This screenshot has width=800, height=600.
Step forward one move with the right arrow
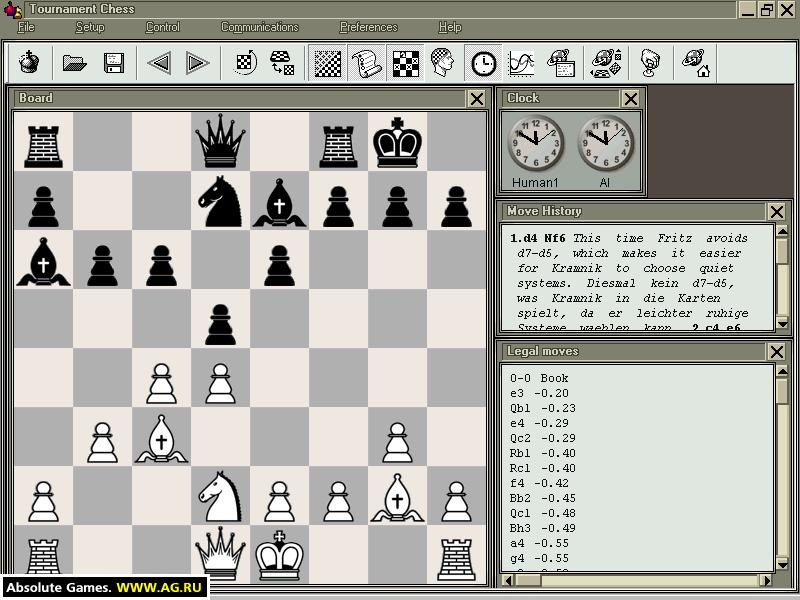(197, 63)
